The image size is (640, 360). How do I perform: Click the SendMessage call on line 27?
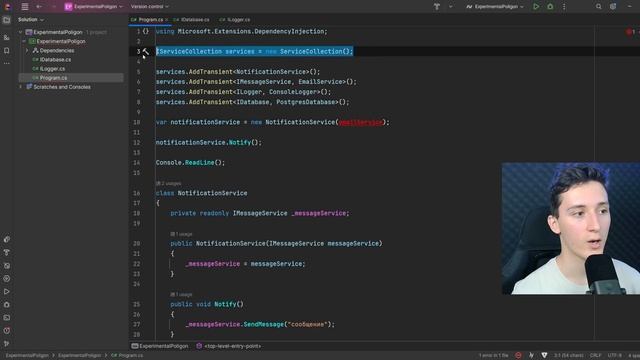(263, 324)
